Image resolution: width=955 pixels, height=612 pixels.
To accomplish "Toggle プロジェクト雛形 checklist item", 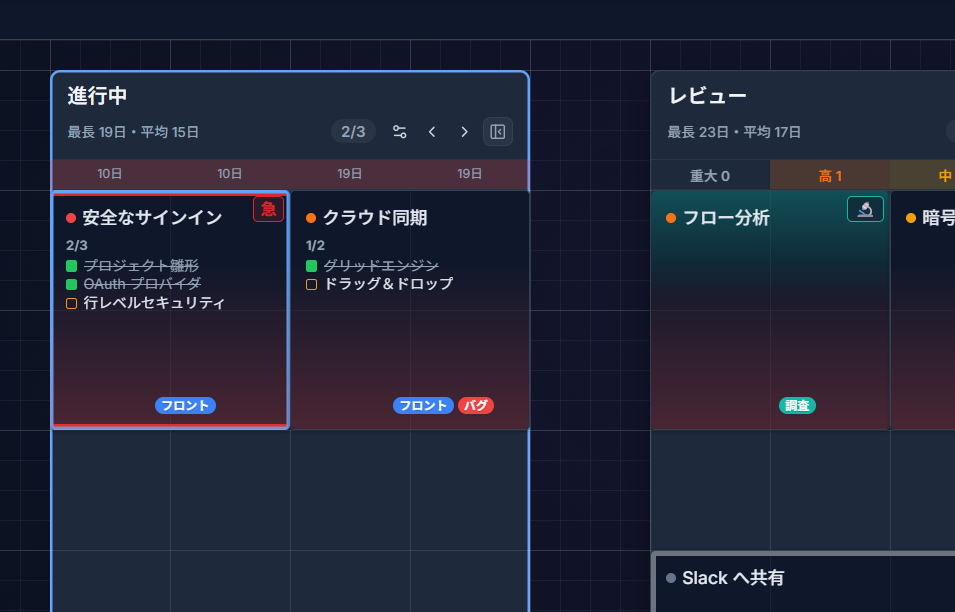I will (x=71, y=266).
